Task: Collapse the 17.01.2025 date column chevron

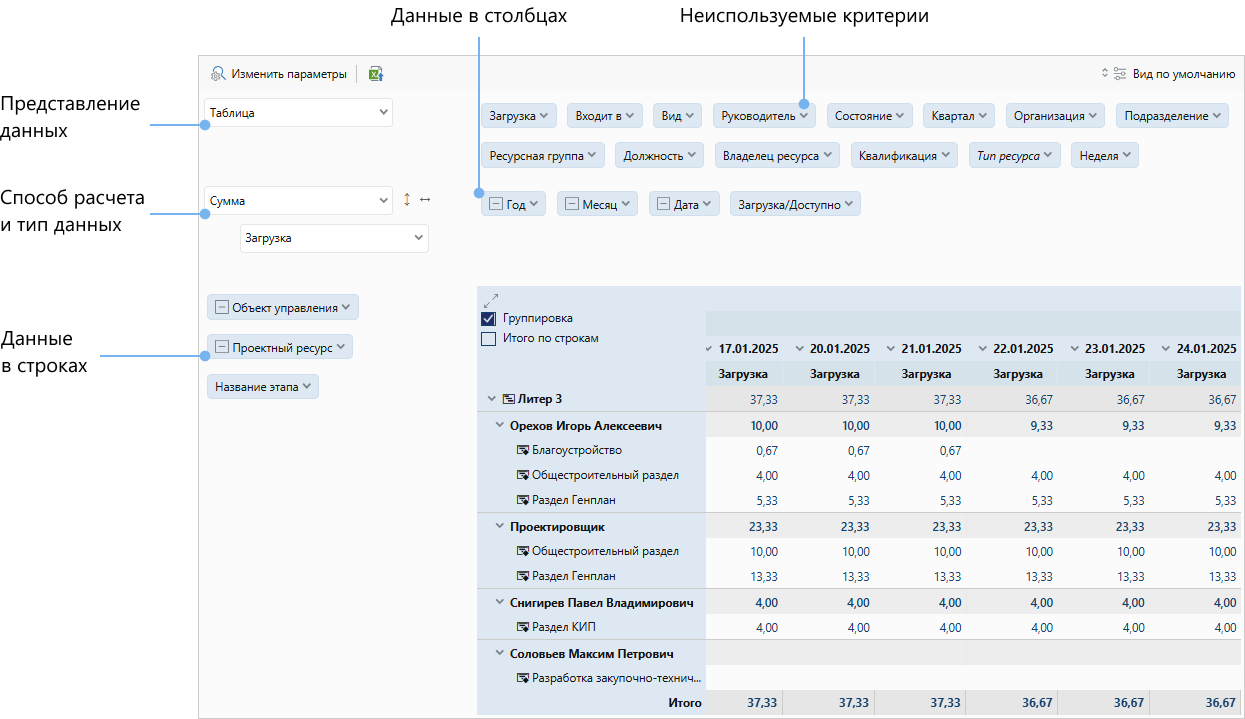Action: [708, 349]
